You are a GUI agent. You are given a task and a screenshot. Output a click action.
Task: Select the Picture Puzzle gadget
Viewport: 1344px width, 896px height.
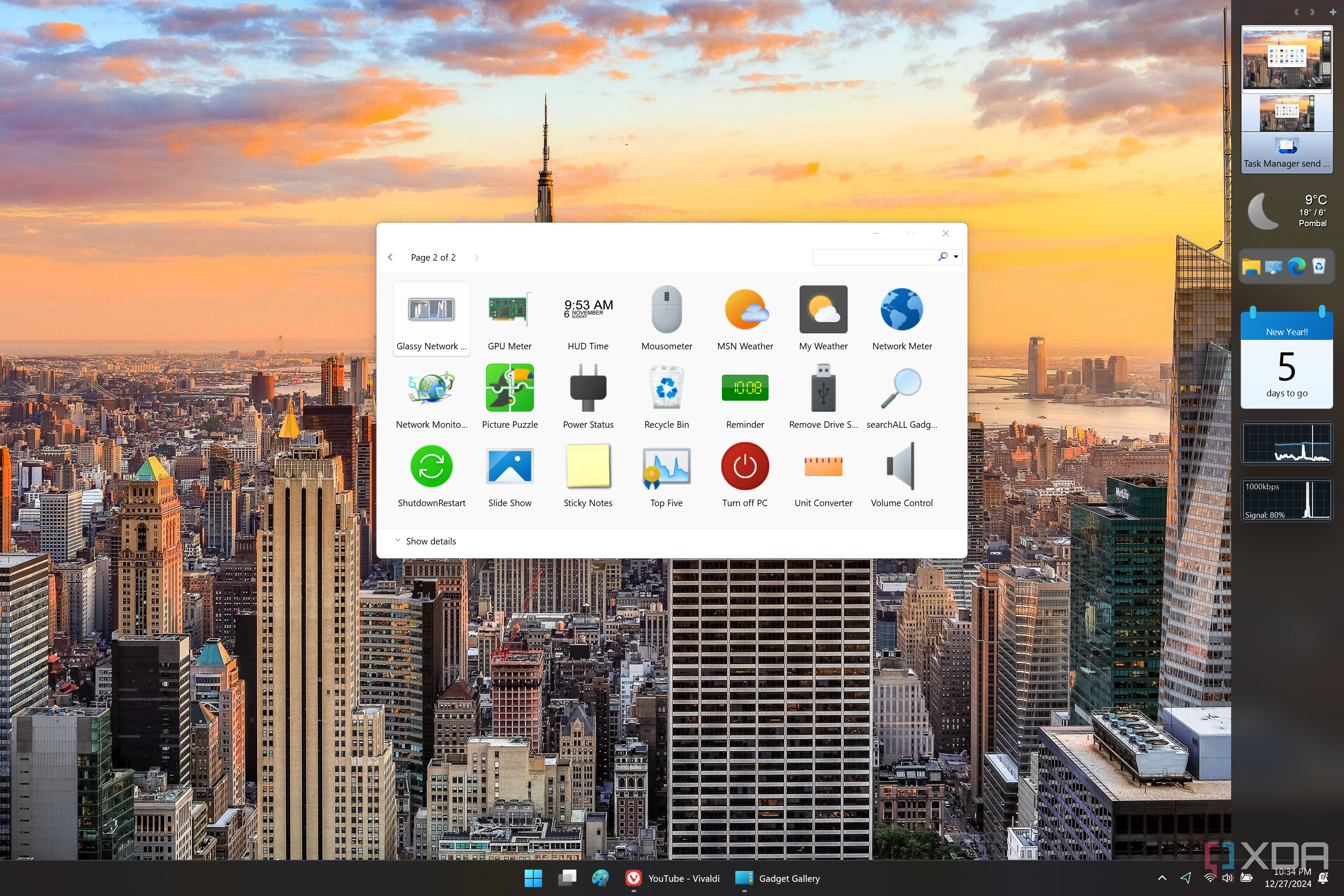coord(509,388)
